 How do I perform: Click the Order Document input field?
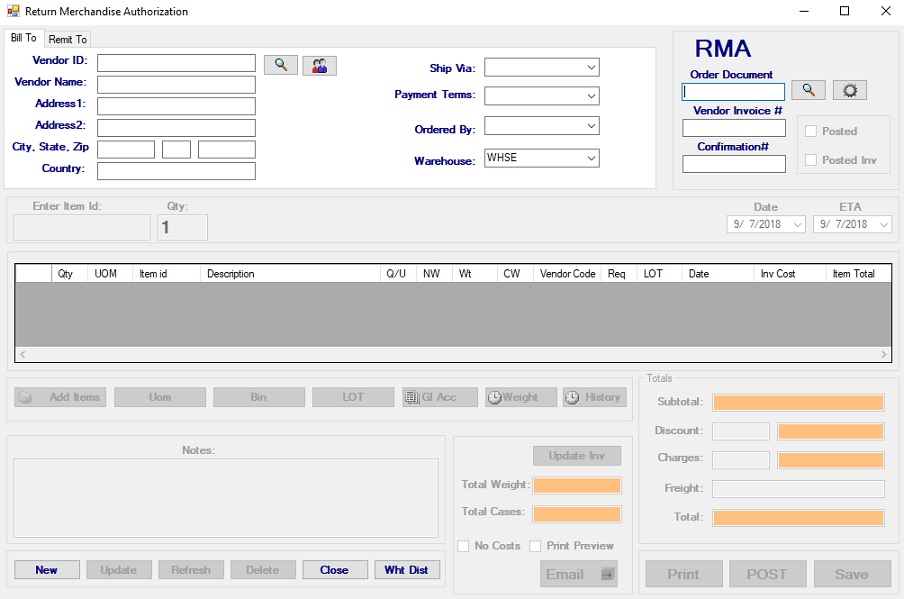click(x=733, y=92)
